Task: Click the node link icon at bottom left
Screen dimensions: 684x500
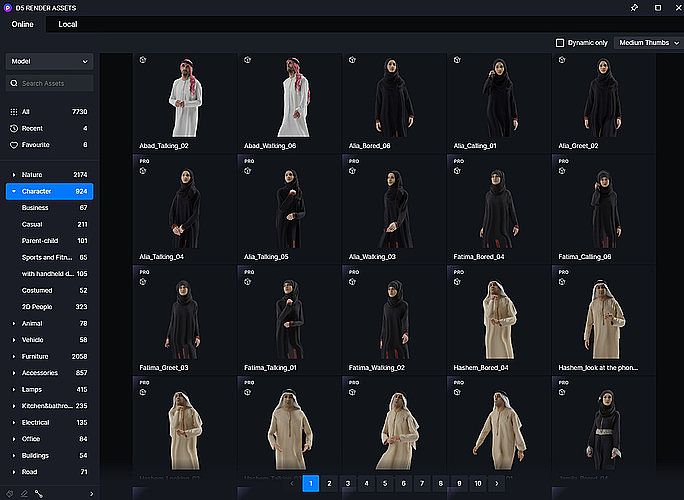Action: click(x=39, y=493)
